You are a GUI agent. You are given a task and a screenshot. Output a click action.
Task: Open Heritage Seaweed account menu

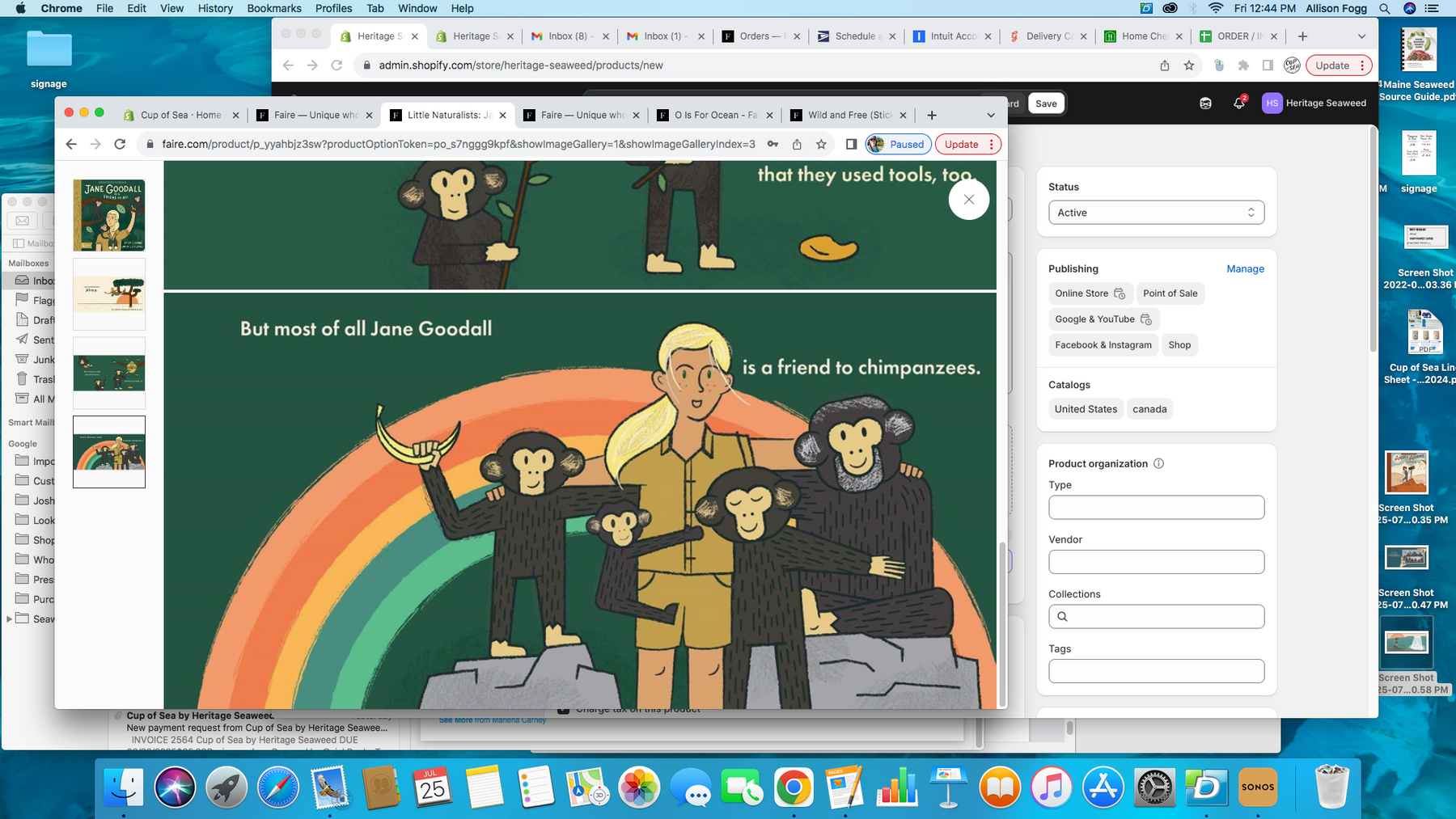(1314, 103)
